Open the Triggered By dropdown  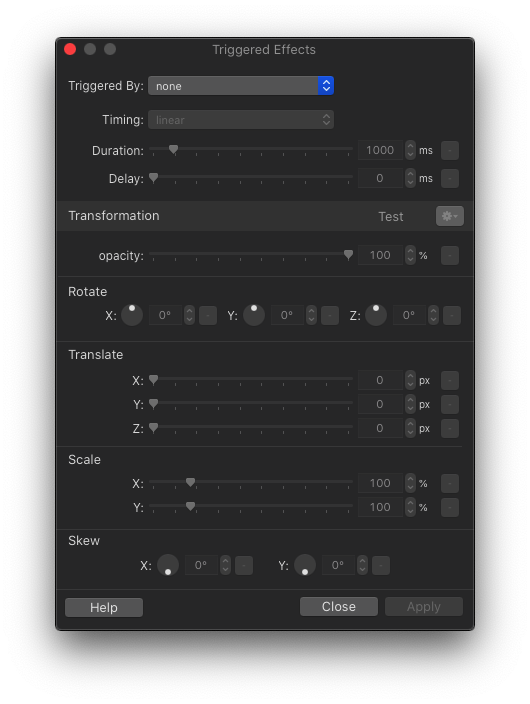[241, 86]
